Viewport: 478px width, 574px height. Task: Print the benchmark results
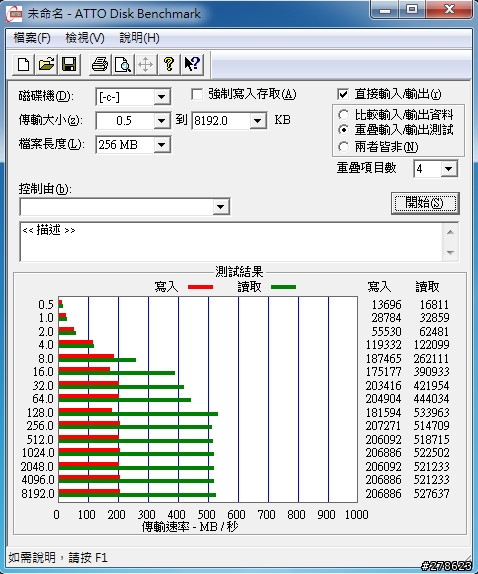tap(100, 64)
